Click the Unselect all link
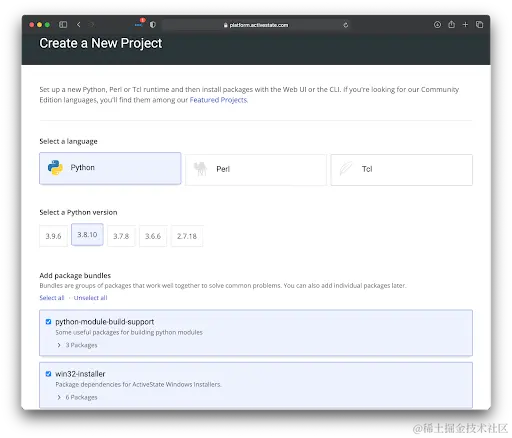The image size is (512, 438). (x=90, y=298)
